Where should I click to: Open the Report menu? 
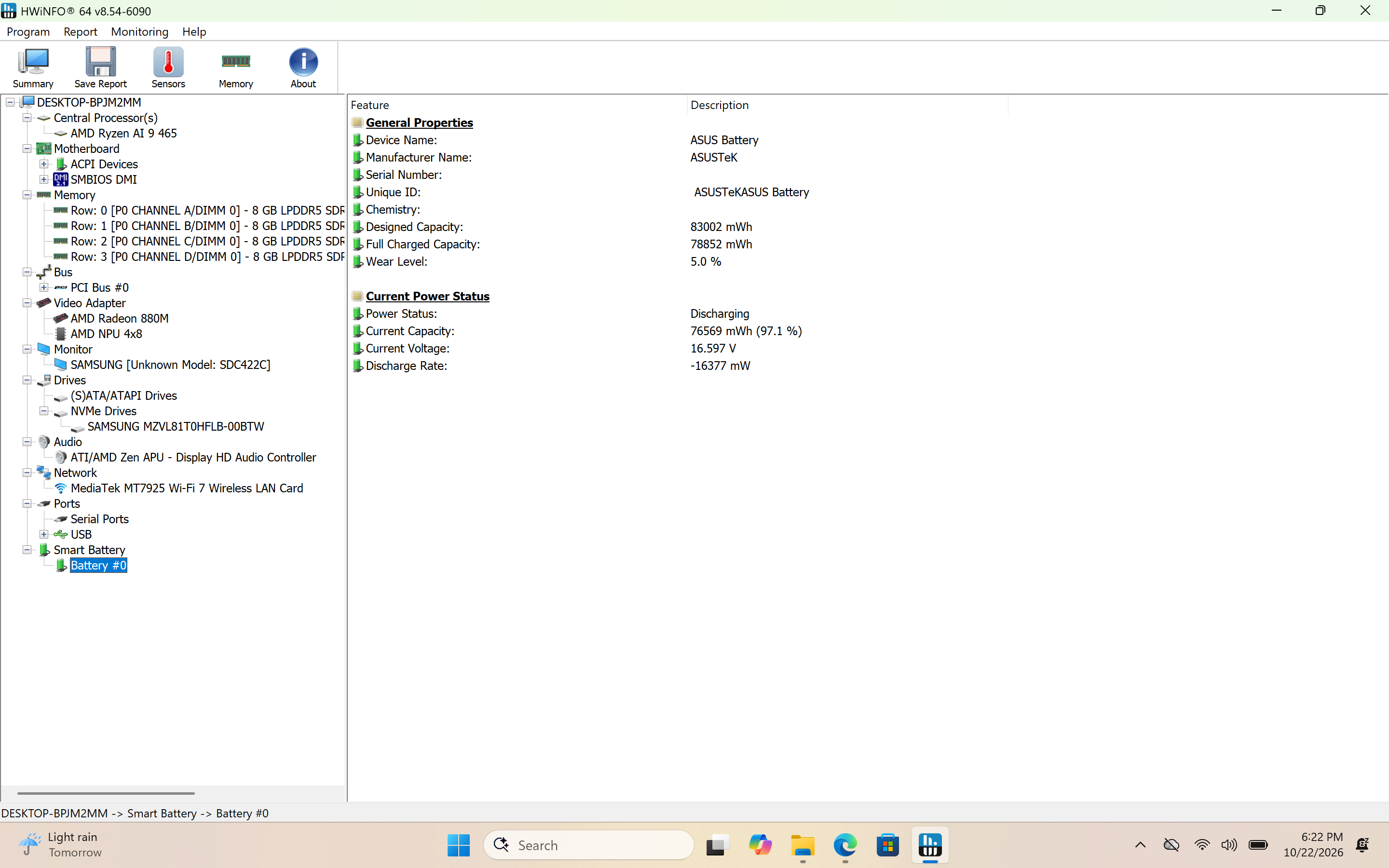(81, 31)
